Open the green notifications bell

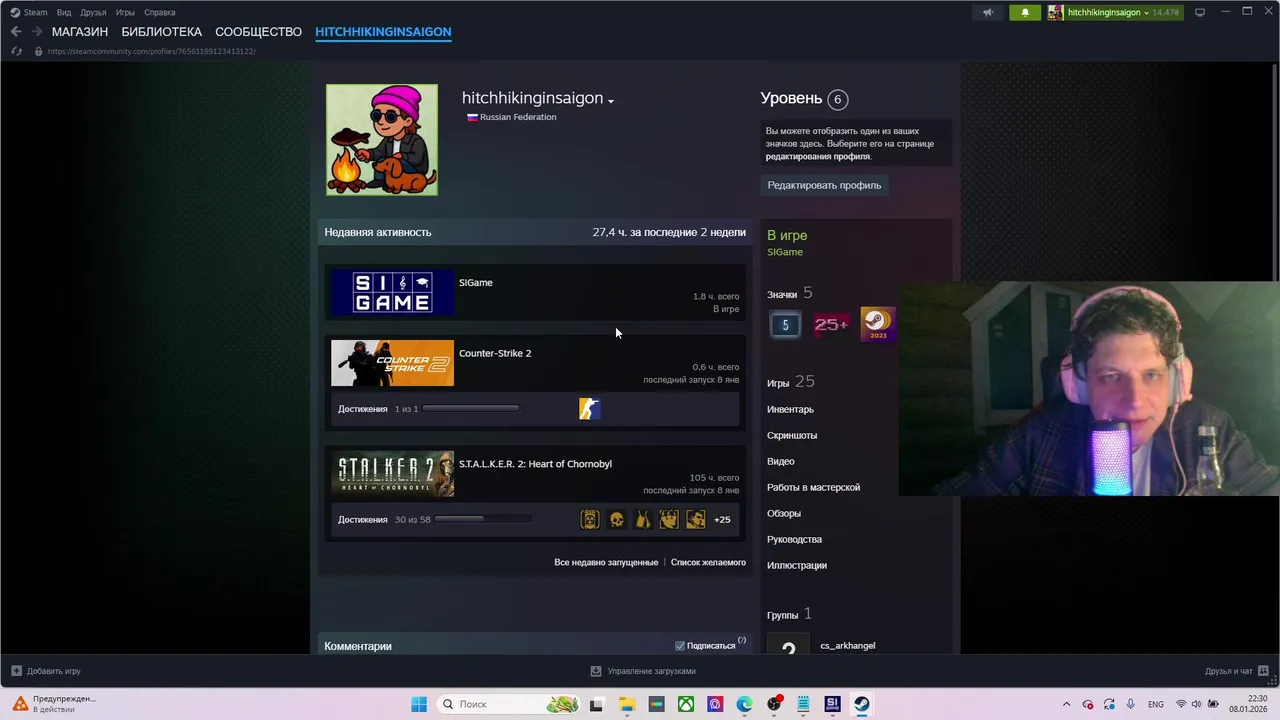coord(1025,13)
